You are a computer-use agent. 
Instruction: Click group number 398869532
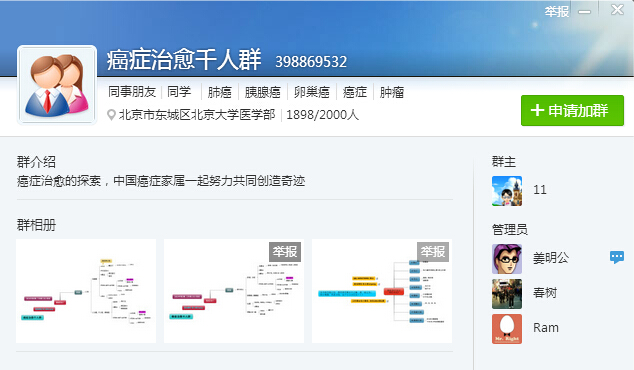(311, 62)
